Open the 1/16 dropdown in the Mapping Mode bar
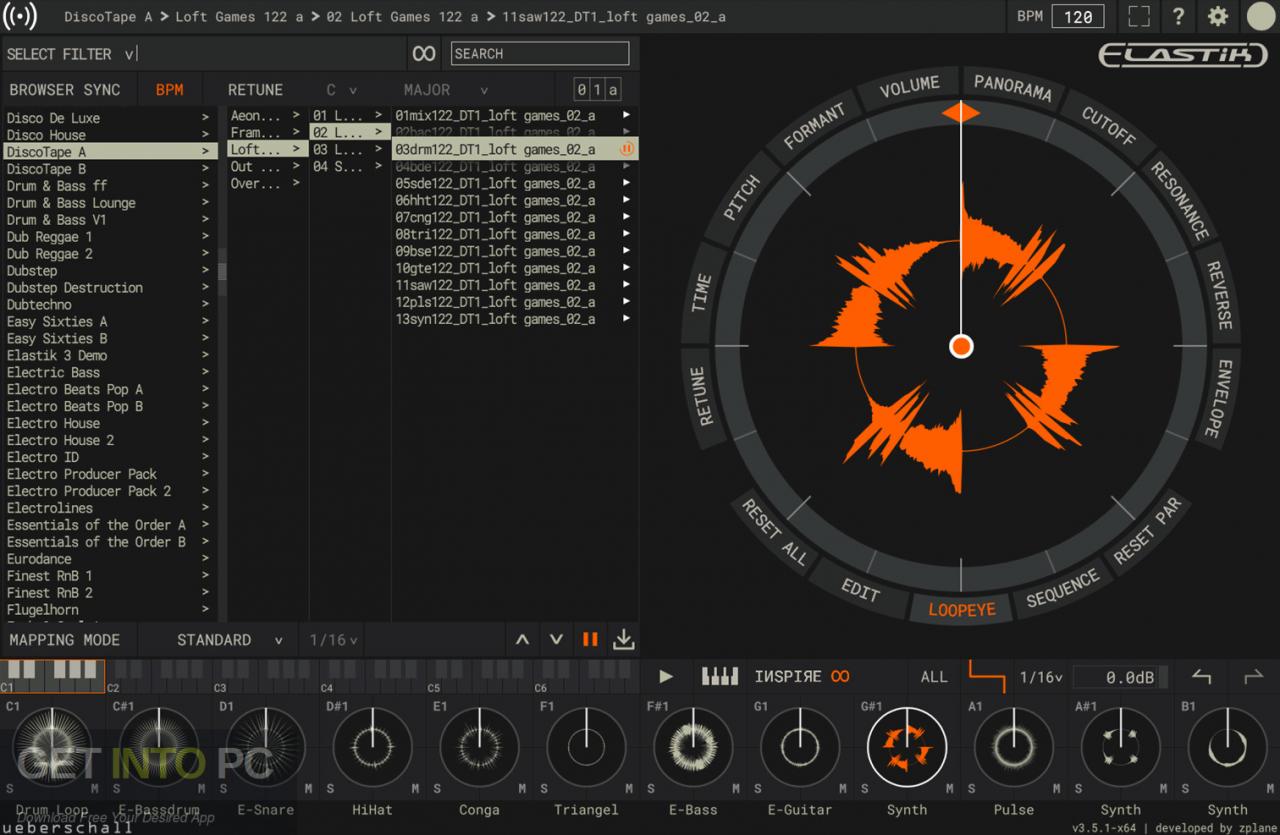This screenshot has height=835, width=1280. 333,640
